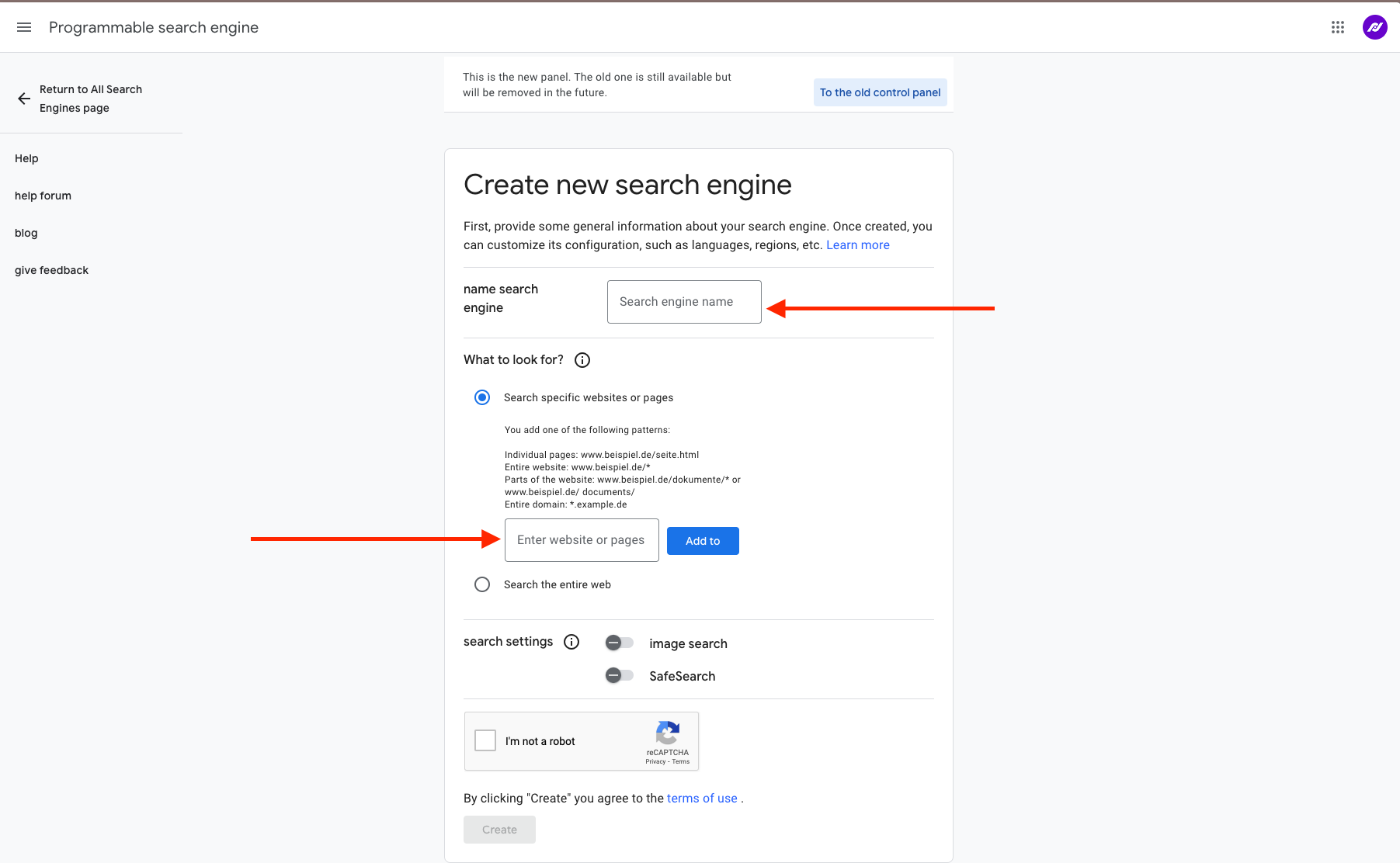Image resolution: width=1400 pixels, height=863 pixels.
Task: Click To the old control panel button
Action: point(880,92)
